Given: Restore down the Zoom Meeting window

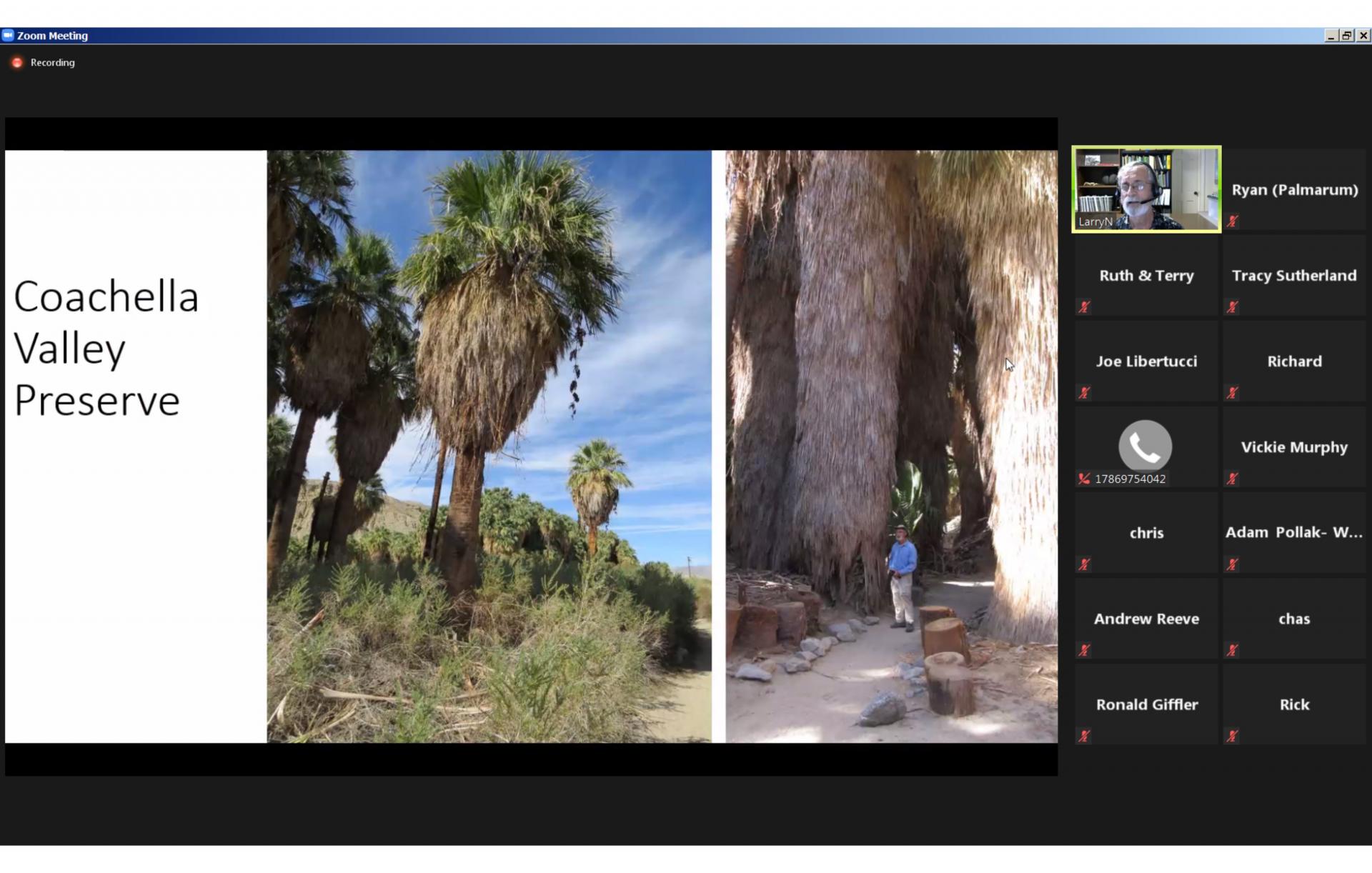Looking at the screenshot, I should click(1346, 35).
